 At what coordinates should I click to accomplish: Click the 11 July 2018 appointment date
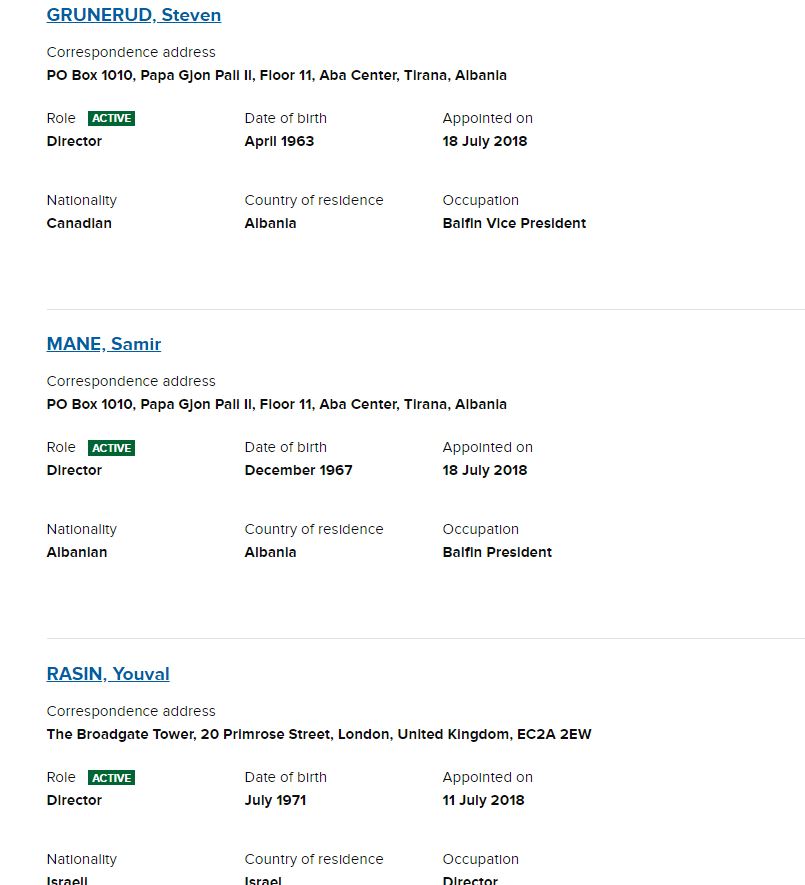(483, 800)
